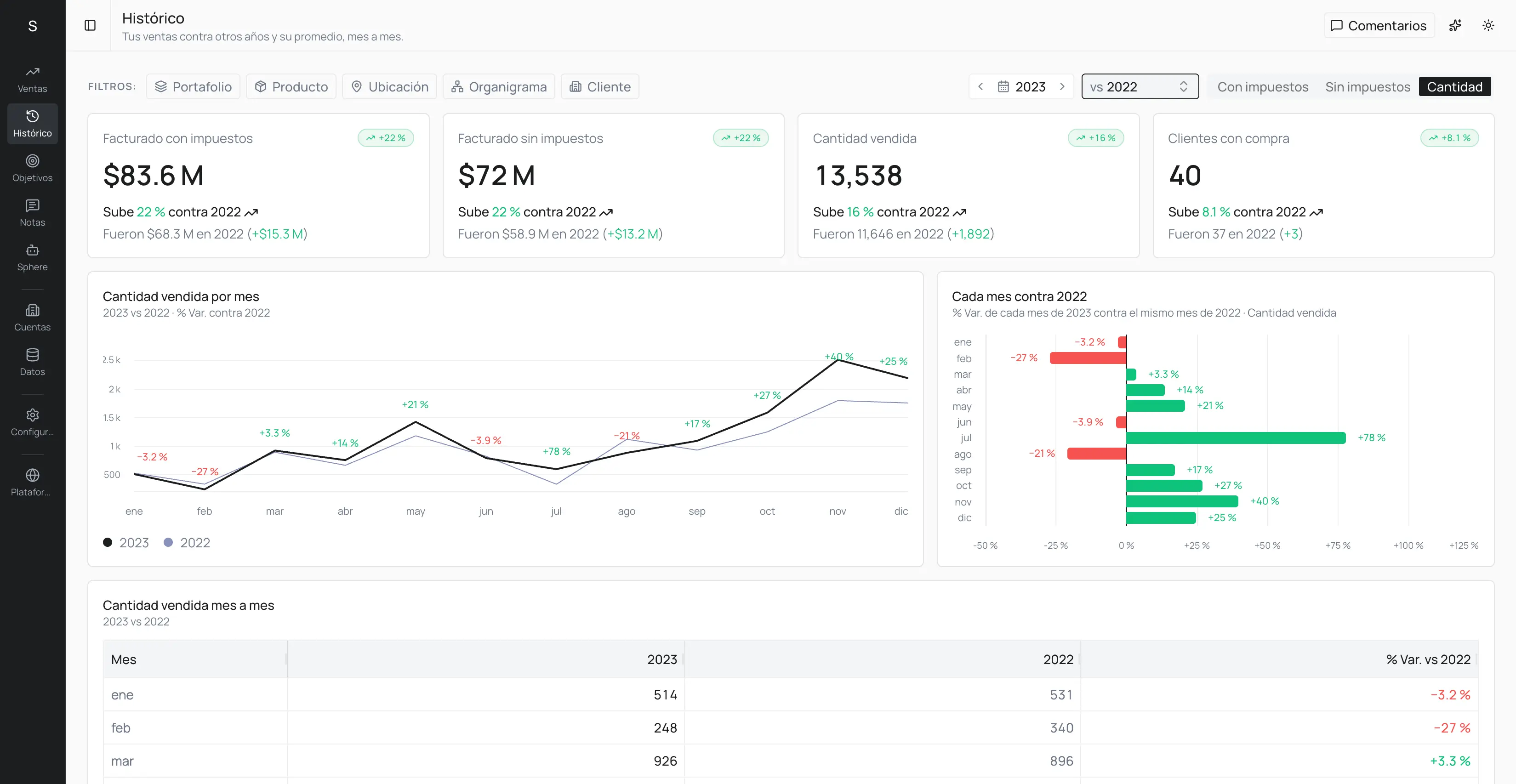The height and width of the screenshot is (784, 1516).
Task: Open the Plataforma globe item
Action: tap(32, 483)
